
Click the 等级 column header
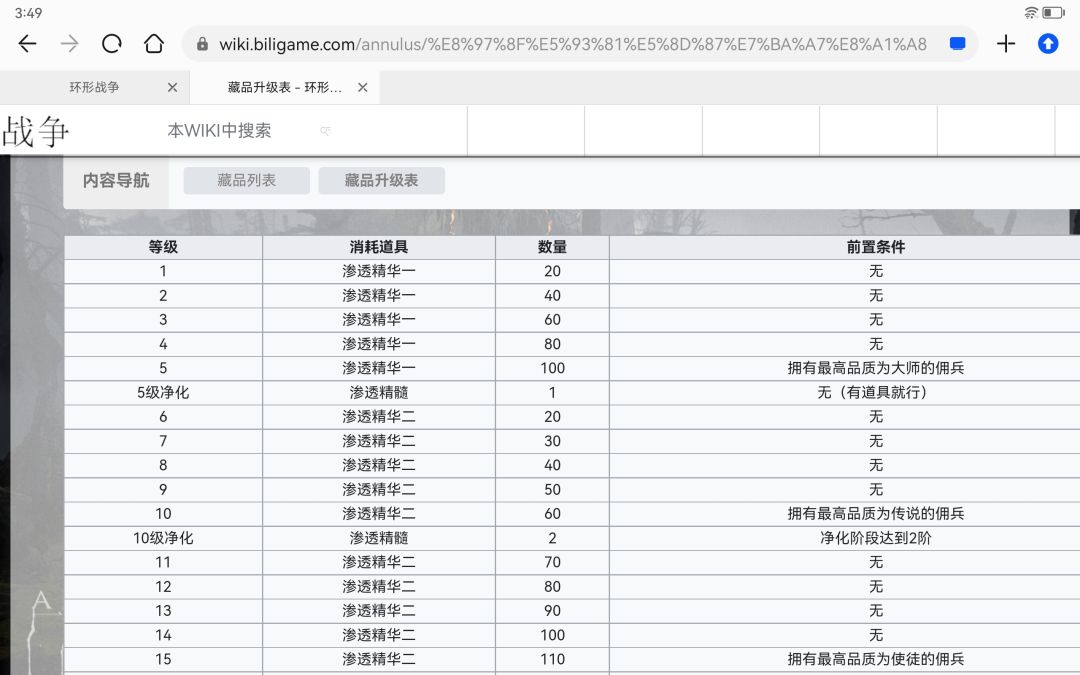(163, 247)
